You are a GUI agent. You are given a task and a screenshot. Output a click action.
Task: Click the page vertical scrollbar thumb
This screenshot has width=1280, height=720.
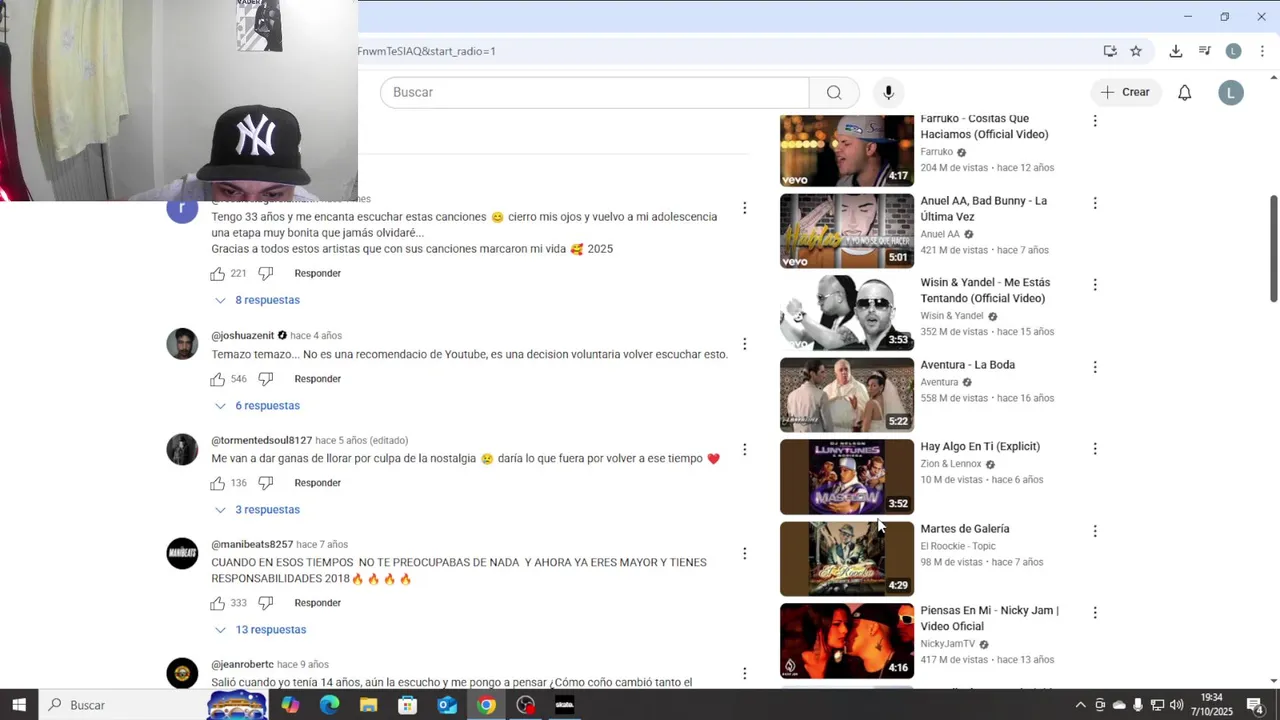pyautogui.click(x=1273, y=247)
